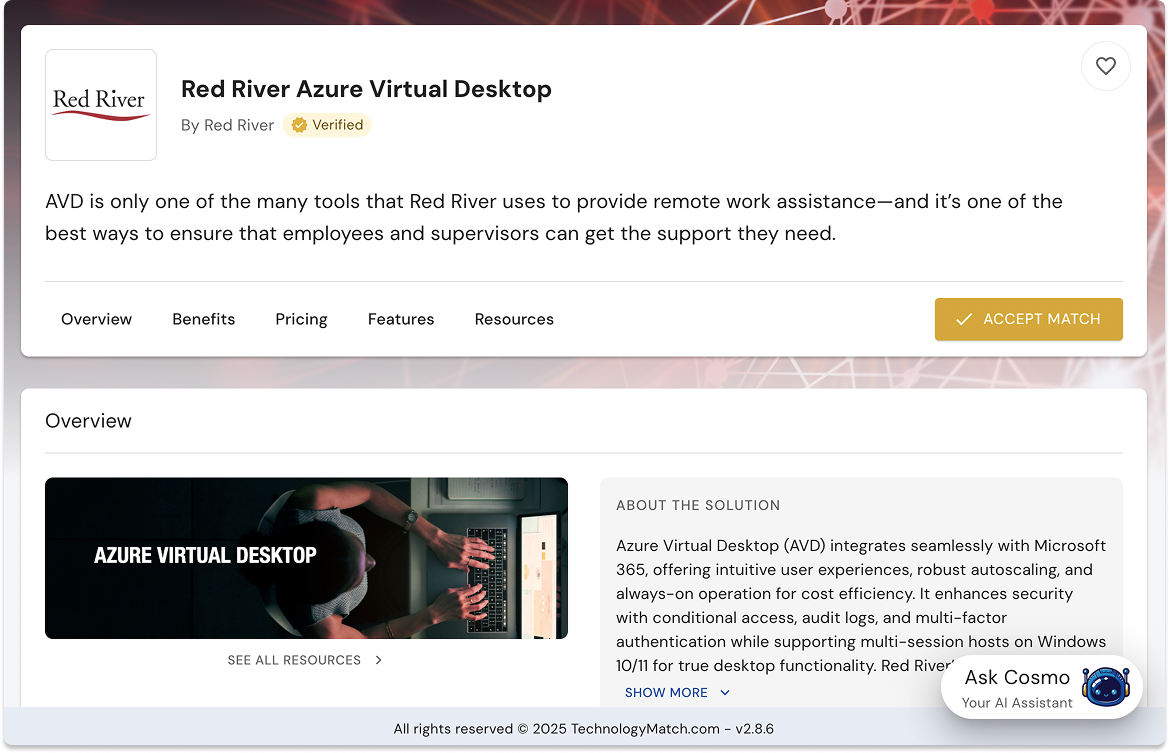Go to the Pricing tab
The height and width of the screenshot is (753, 1169).
click(x=301, y=319)
